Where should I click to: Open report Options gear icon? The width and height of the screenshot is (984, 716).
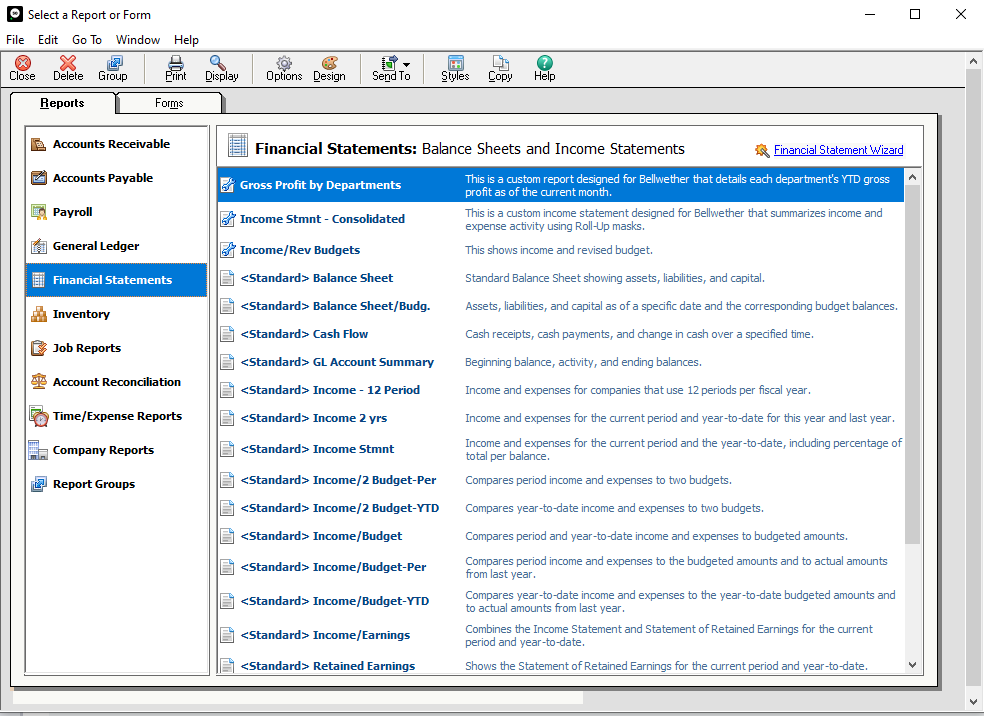click(284, 64)
